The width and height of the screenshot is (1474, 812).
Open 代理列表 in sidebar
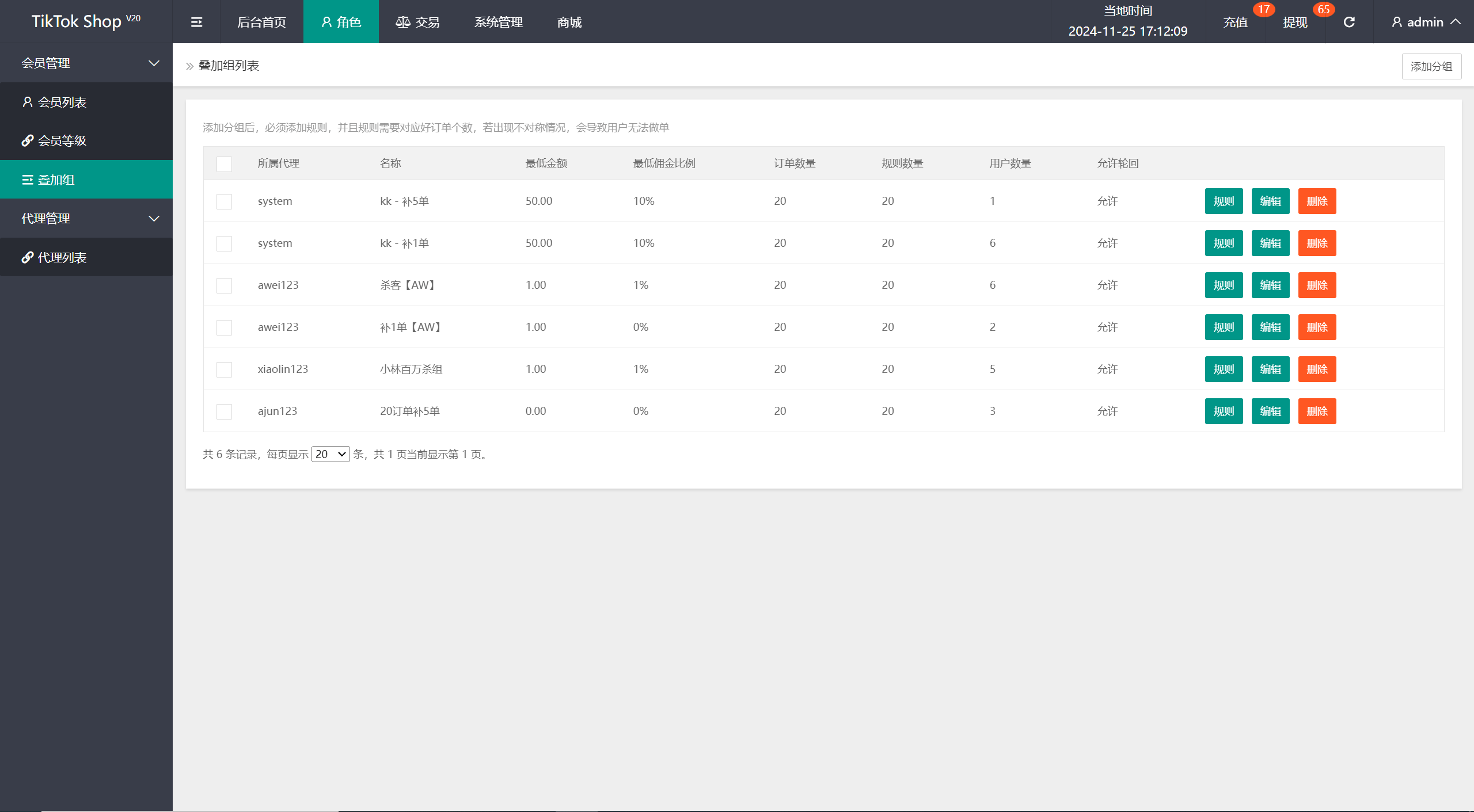[86, 257]
